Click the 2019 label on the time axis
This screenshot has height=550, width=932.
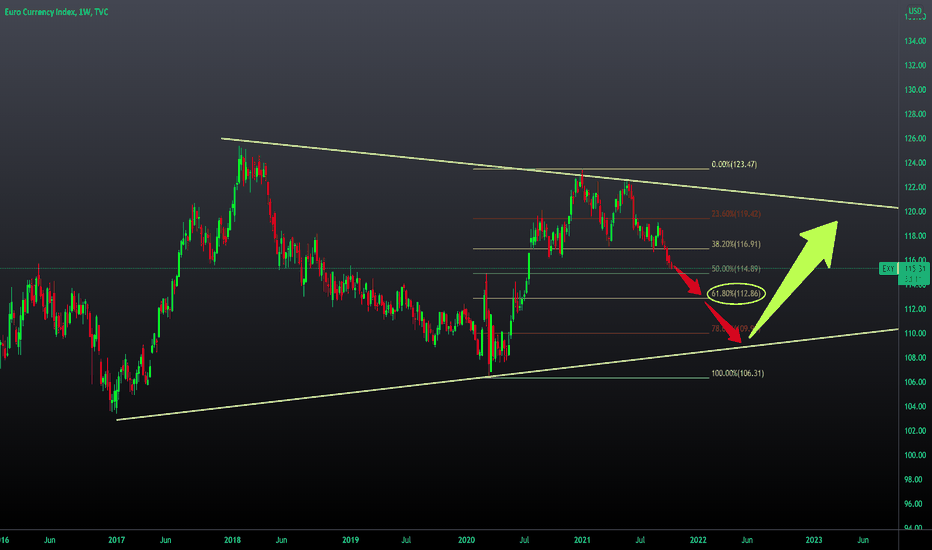(351, 540)
